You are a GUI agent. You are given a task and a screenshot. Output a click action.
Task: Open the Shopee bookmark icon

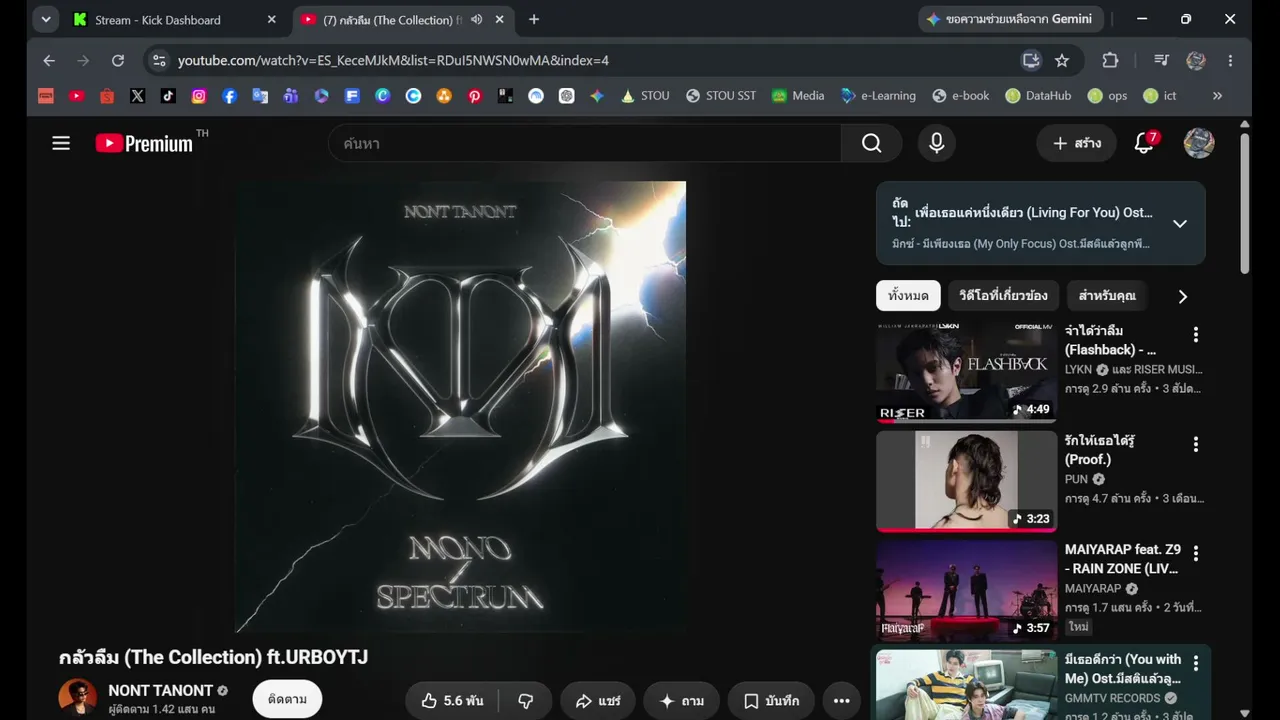pos(107,96)
